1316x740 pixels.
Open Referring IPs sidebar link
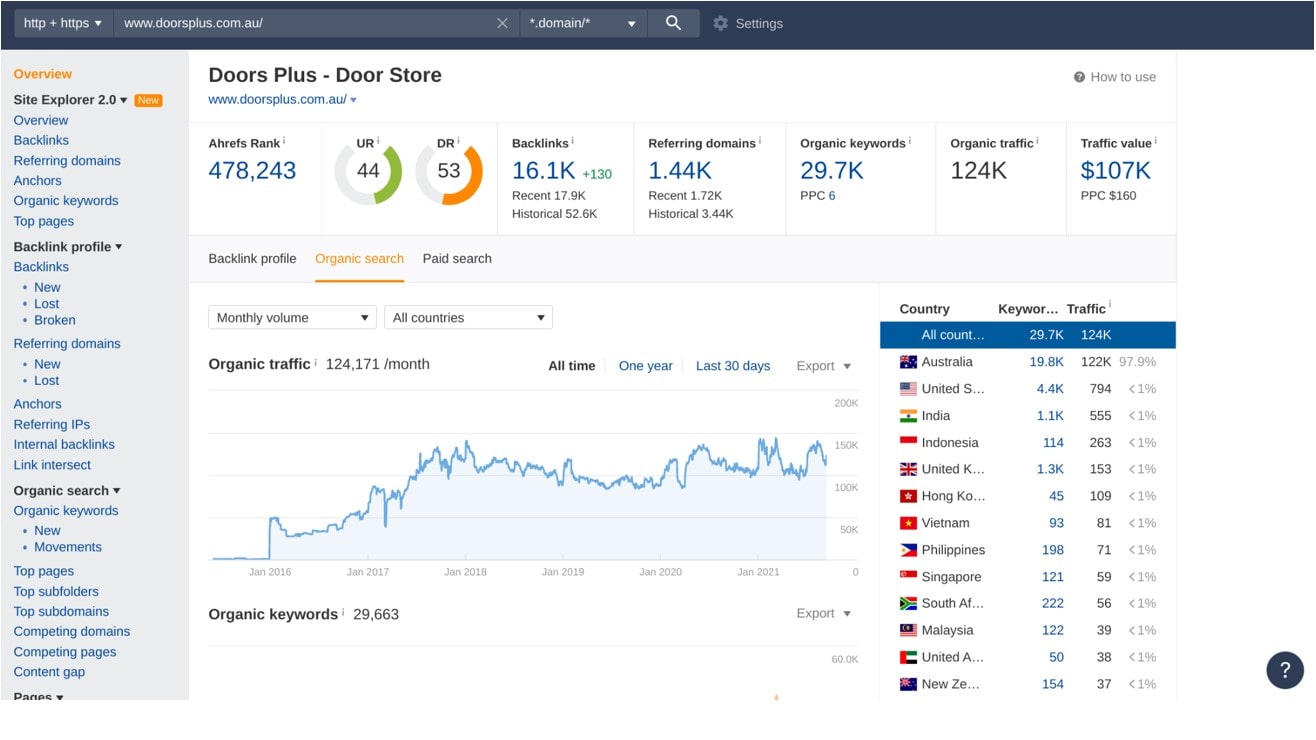[52, 424]
